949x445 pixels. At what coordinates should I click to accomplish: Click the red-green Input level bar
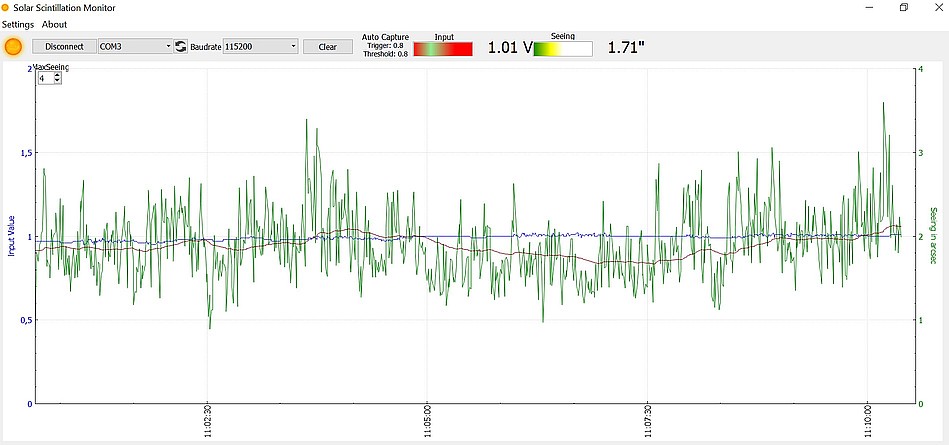[443, 49]
